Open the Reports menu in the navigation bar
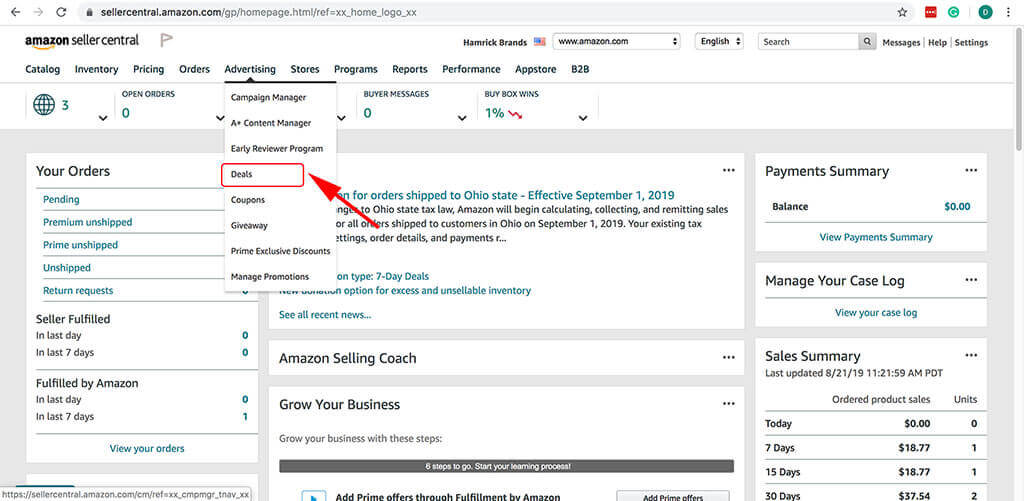Screen dimensions: 1024x501 409,69
